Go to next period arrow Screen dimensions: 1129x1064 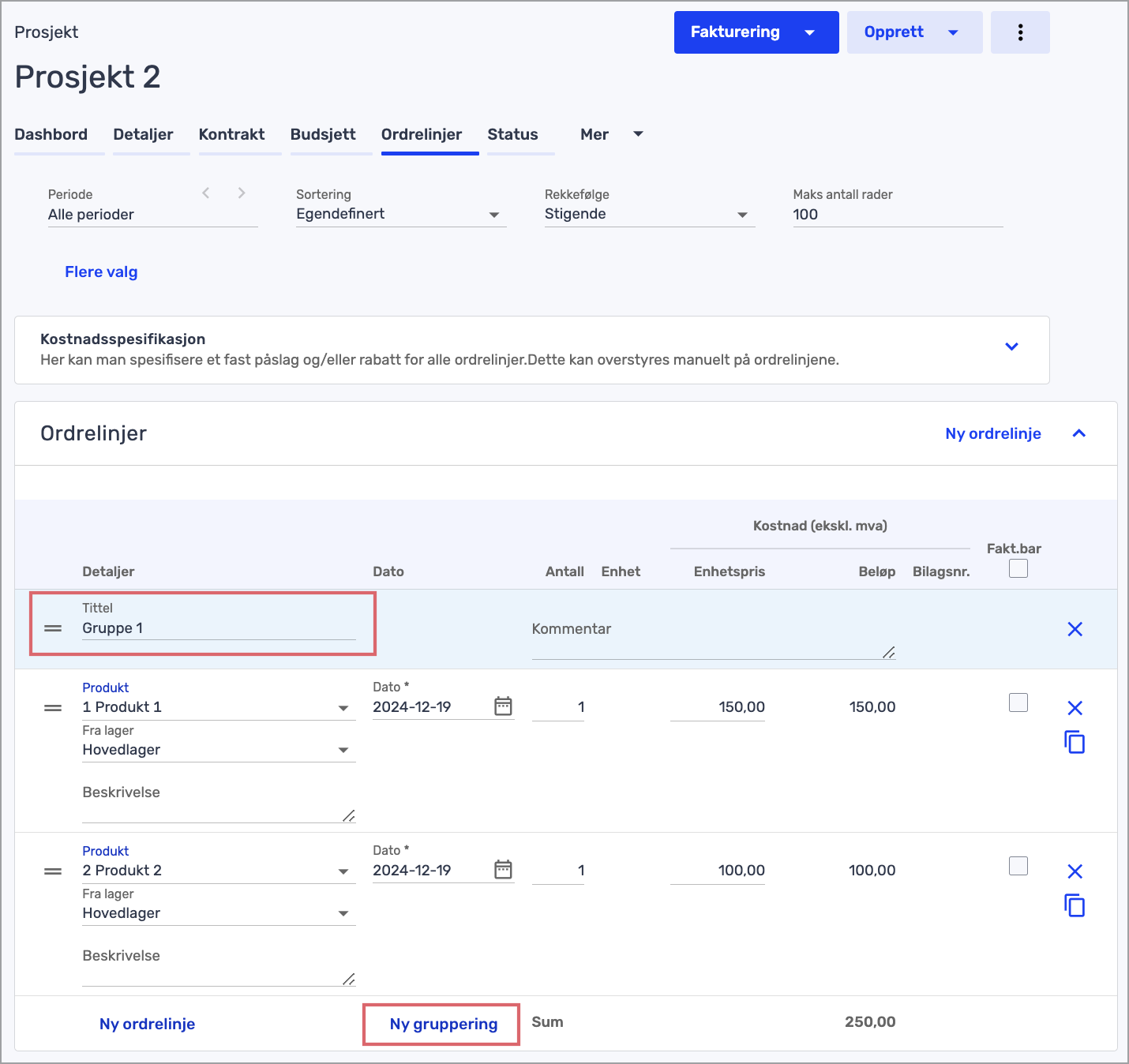(x=242, y=193)
